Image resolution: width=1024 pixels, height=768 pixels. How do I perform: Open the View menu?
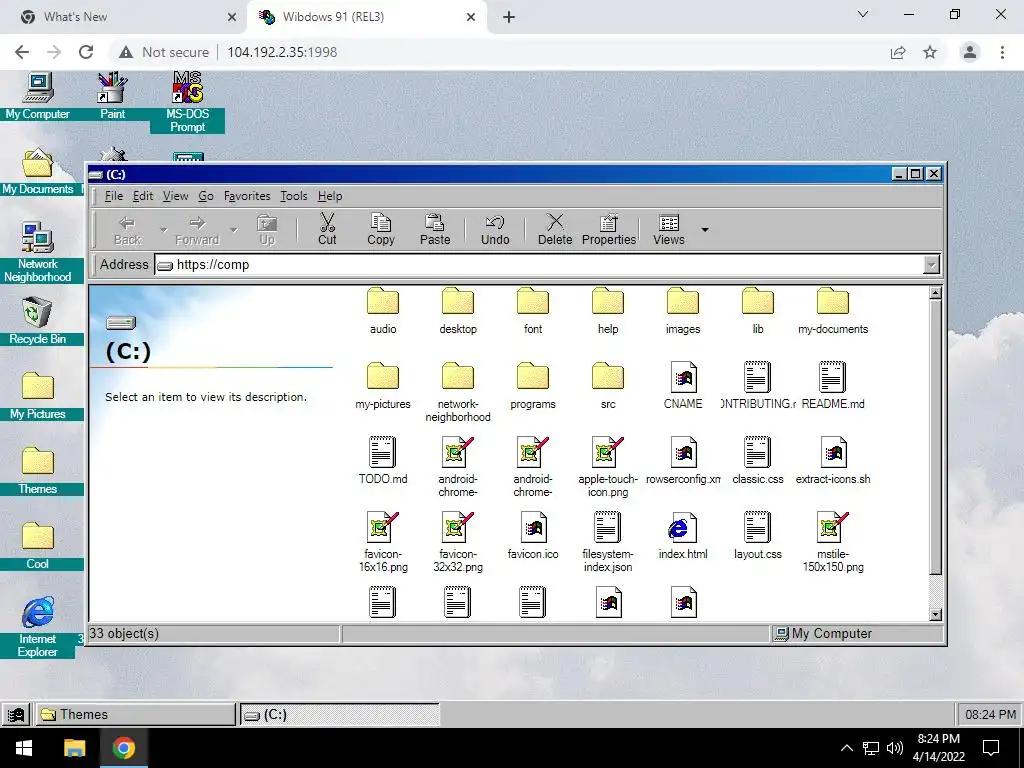(175, 196)
